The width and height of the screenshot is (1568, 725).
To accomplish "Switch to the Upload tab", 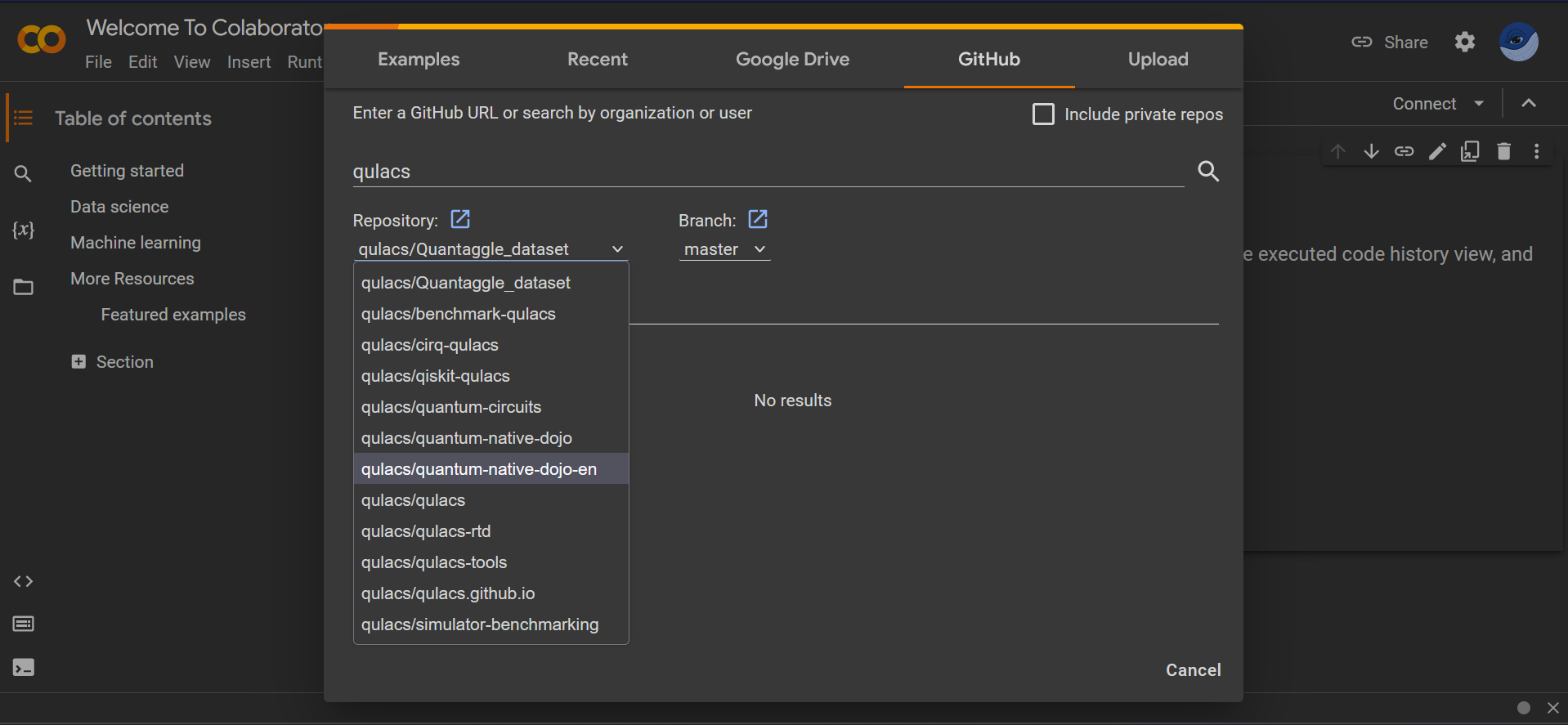I will pyautogui.click(x=1158, y=59).
